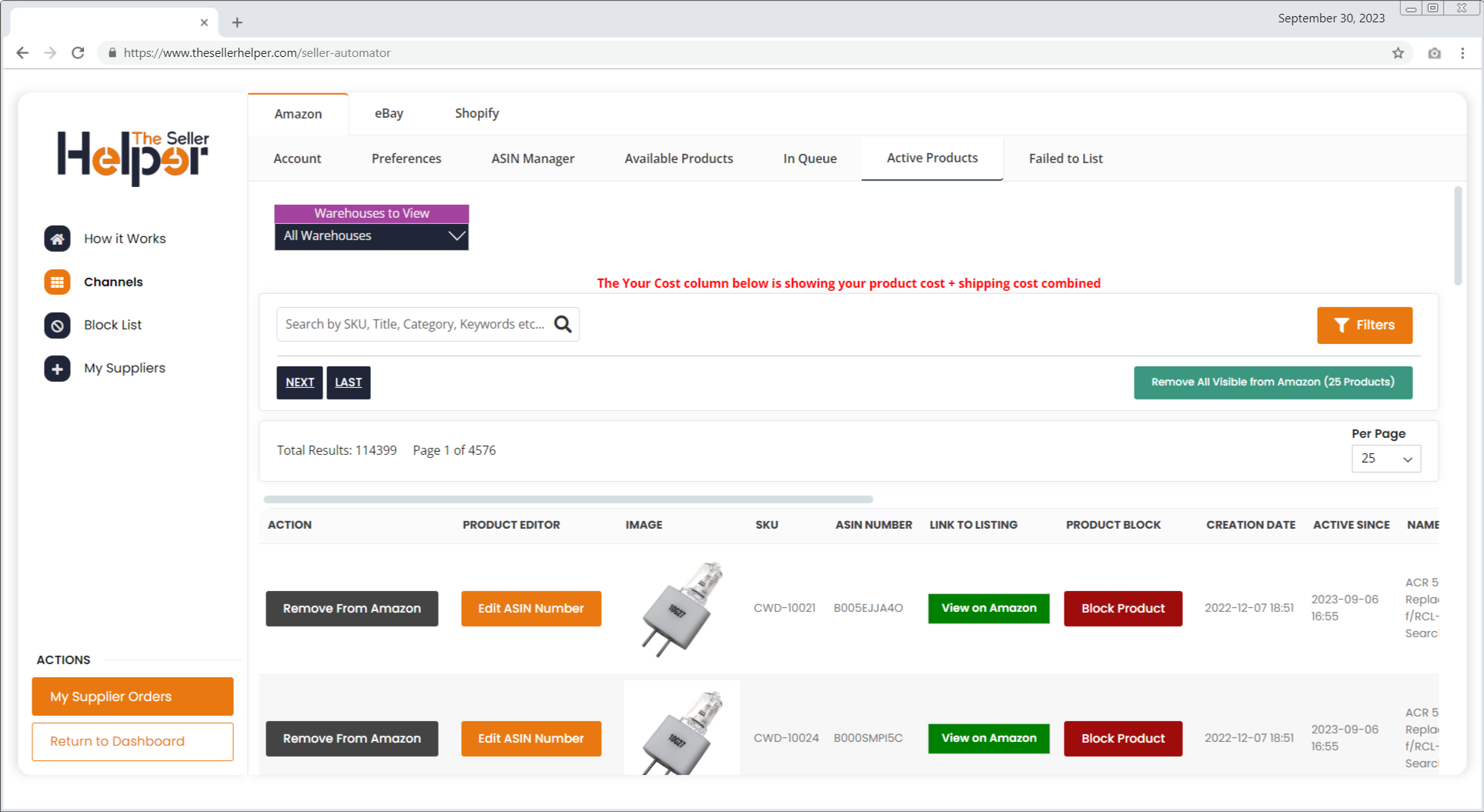1484x812 pixels.
Task: Bookmark the page with the star icon
Action: point(1398,52)
